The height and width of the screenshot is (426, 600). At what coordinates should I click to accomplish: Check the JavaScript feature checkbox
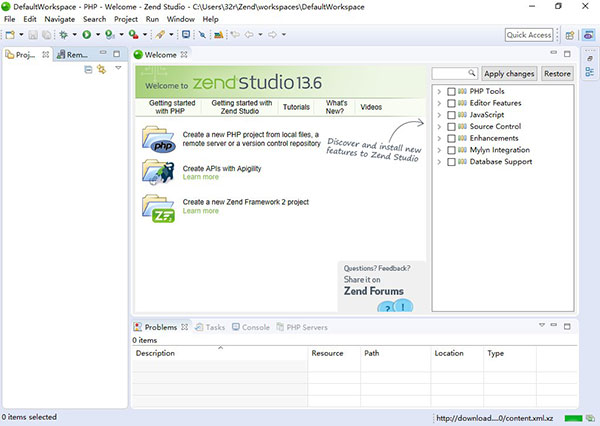[x=452, y=115]
